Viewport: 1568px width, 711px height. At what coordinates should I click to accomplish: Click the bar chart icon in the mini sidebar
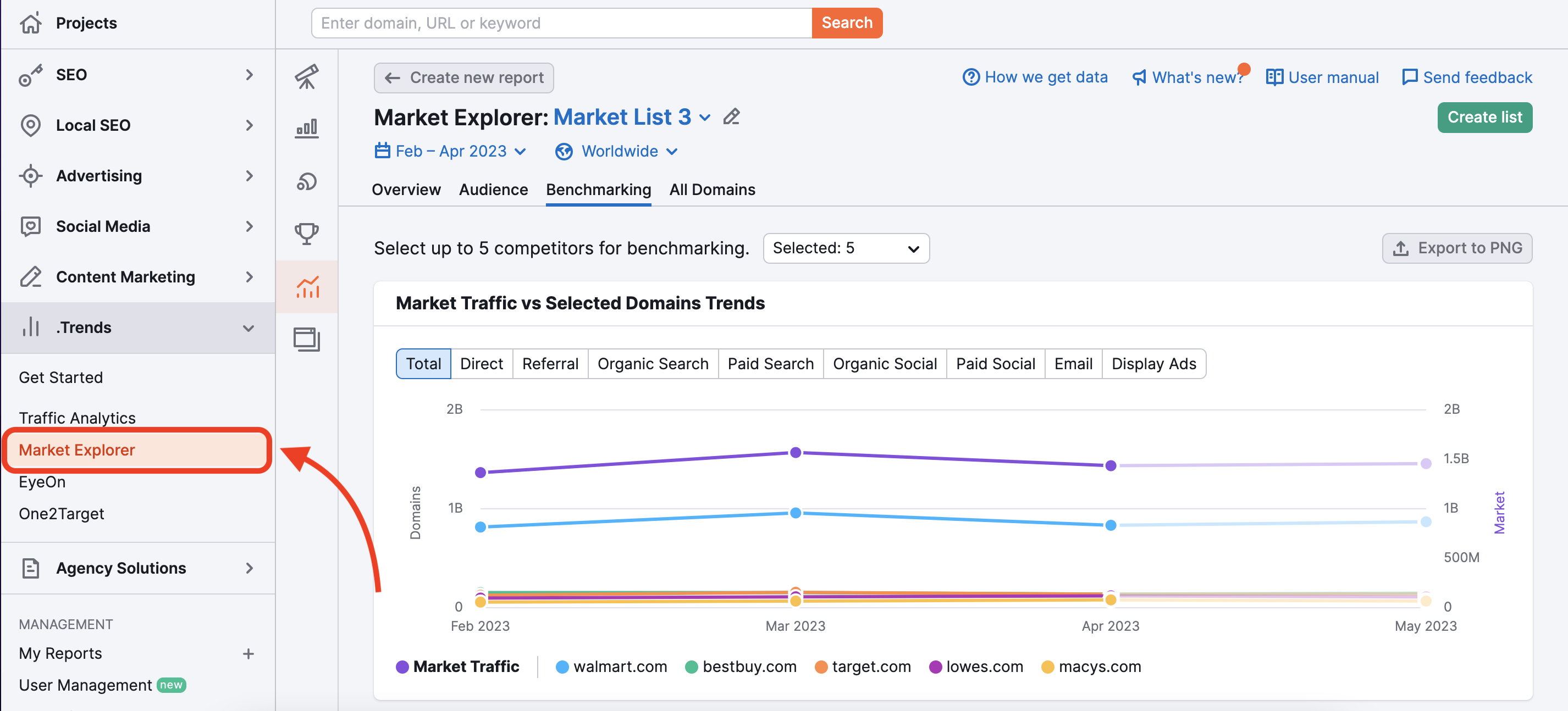pyautogui.click(x=307, y=129)
